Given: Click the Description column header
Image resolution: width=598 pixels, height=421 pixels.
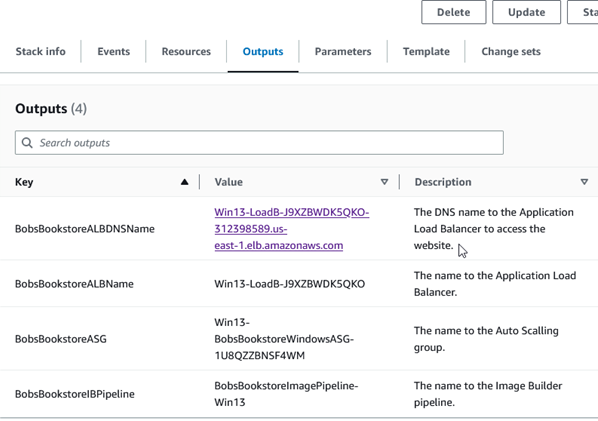Looking at the screenshot, I should [443, 182].
